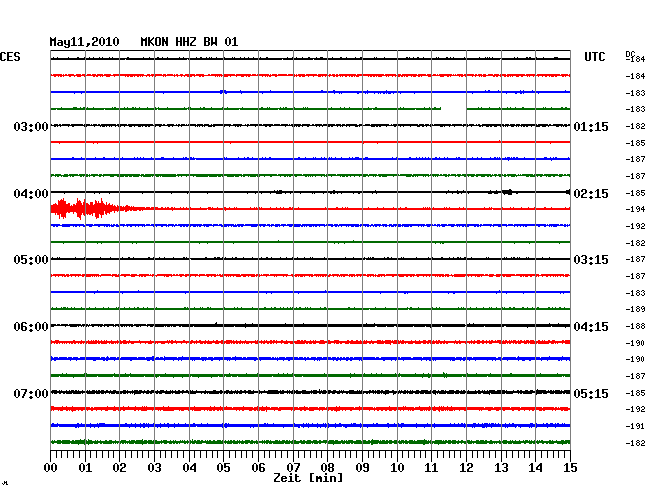Click the 04 minute tick label

[189, 468]
